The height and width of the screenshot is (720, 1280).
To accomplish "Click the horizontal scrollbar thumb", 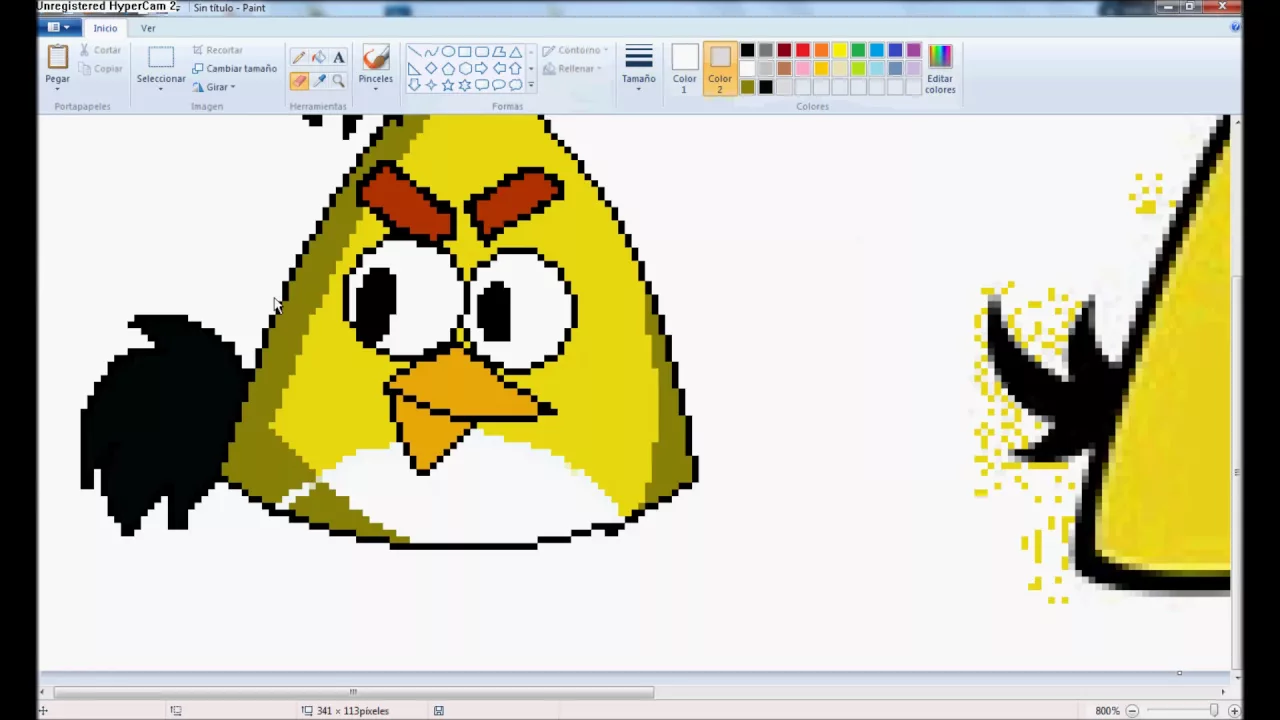I will pyautogui.click(x=353, y=692).
